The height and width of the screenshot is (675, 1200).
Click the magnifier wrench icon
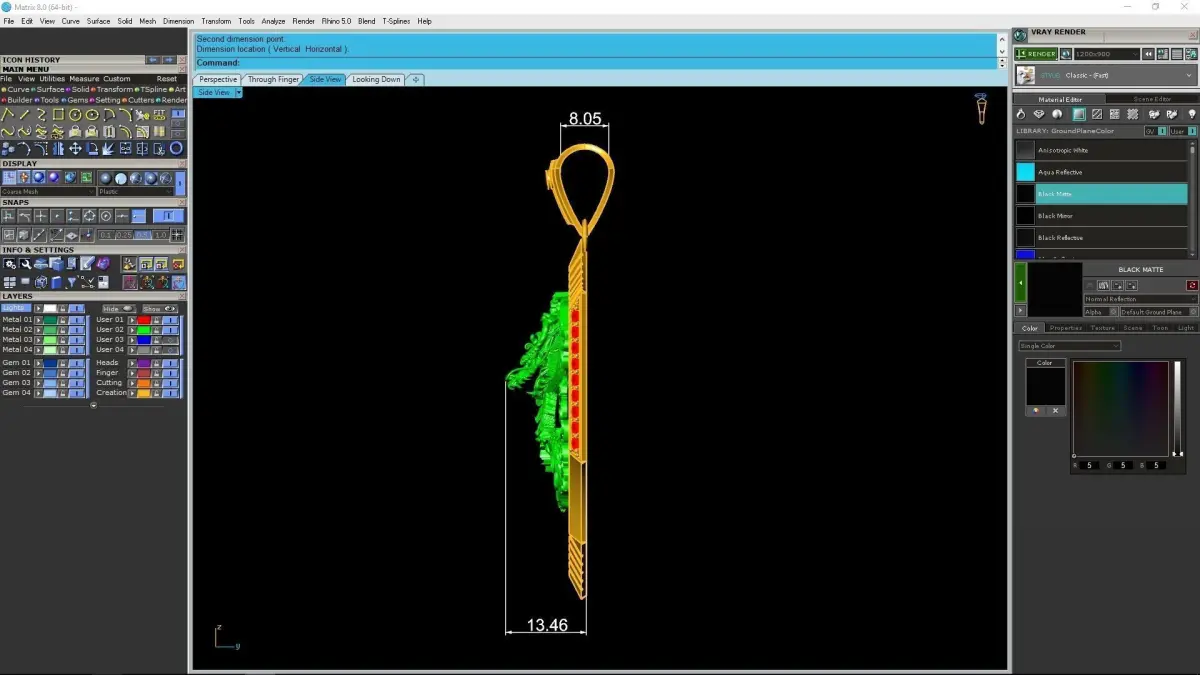click(25, 264)
